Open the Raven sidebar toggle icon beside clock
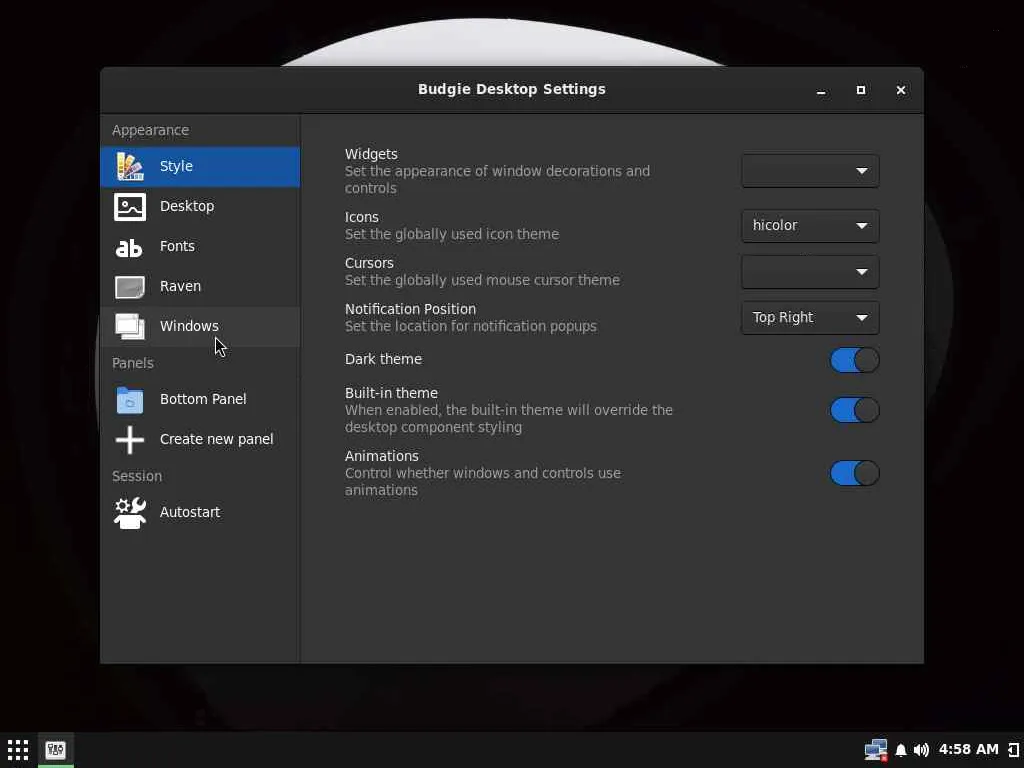This screenshot has width=1024, height=768. [1013, 750]
